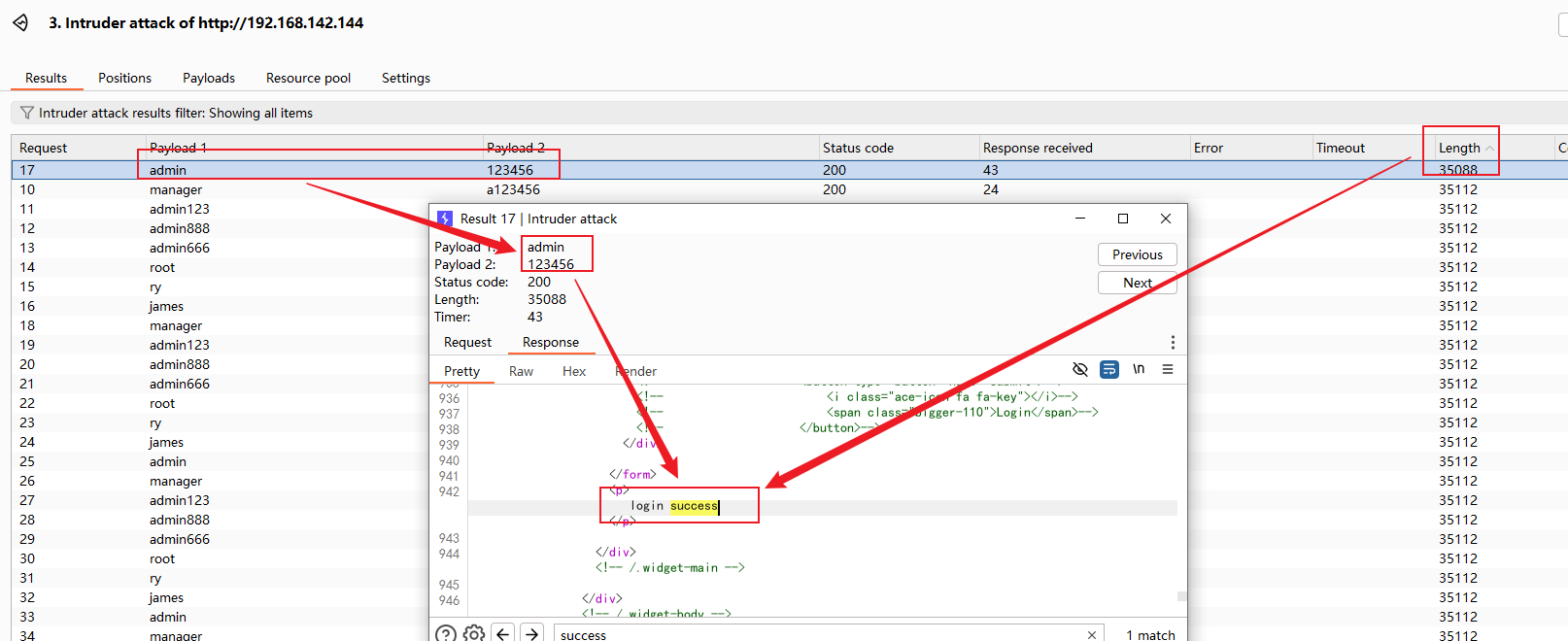1568x641 pixels.
Task: Click the highlighted success text in response
Action: point(694,506)
